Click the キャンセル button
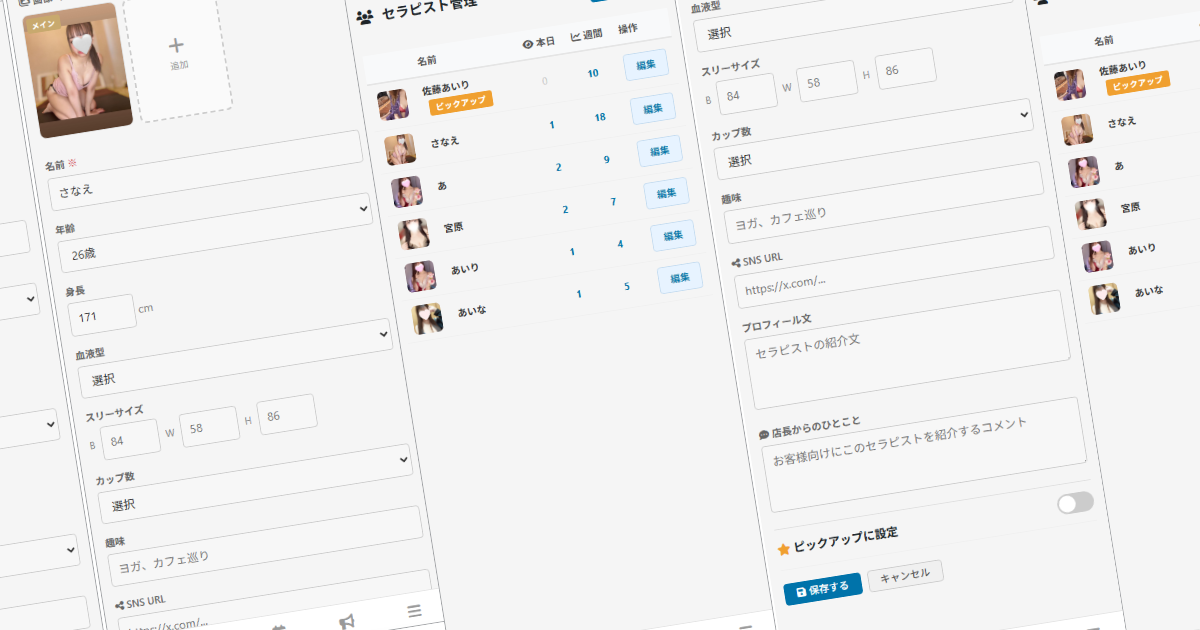1200x630 pixels. pyautogui.click(x=905, y=574)
